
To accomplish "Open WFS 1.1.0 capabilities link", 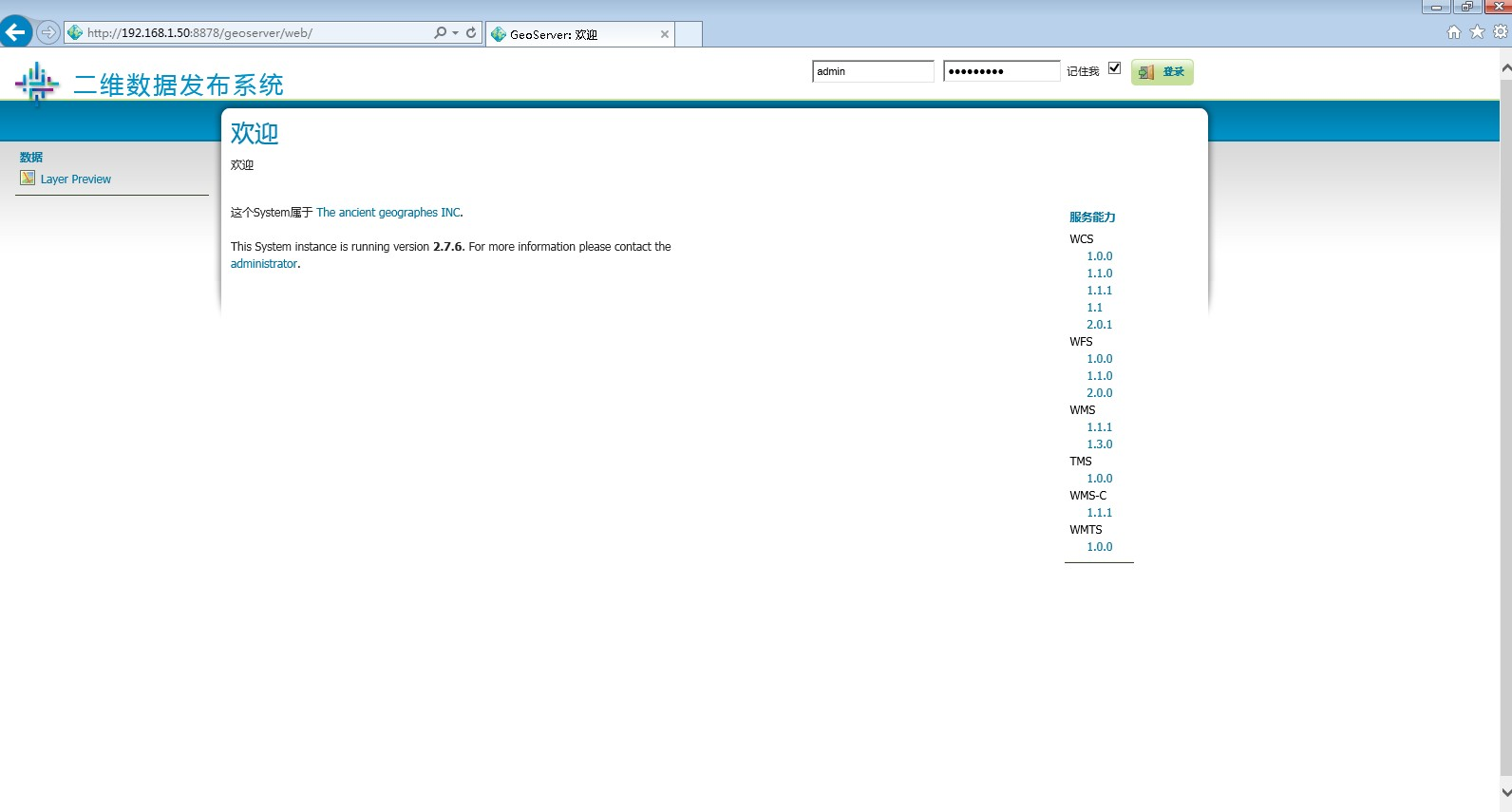I will pos(1100,376).
